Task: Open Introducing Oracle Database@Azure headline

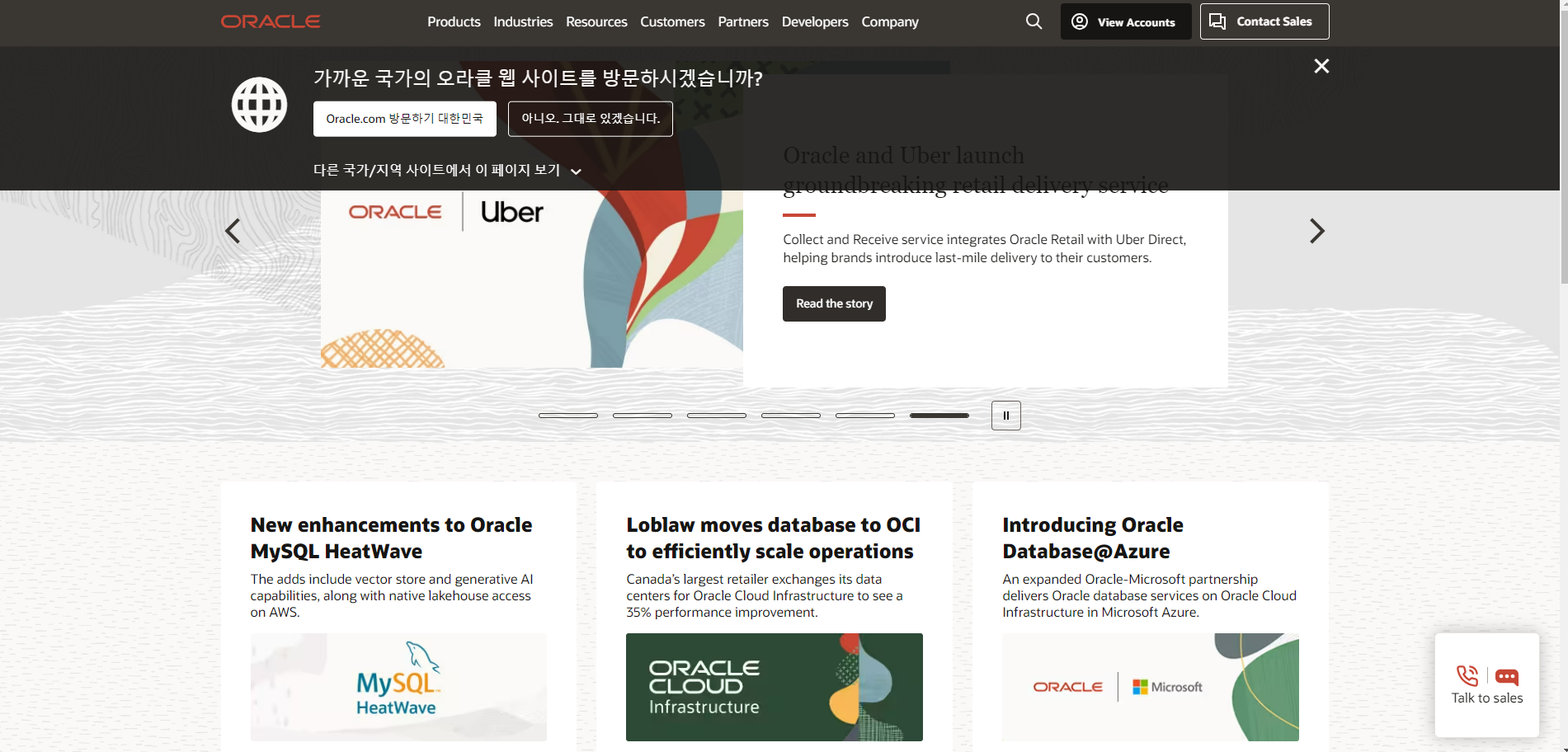Action: (x=1093, y=538)
